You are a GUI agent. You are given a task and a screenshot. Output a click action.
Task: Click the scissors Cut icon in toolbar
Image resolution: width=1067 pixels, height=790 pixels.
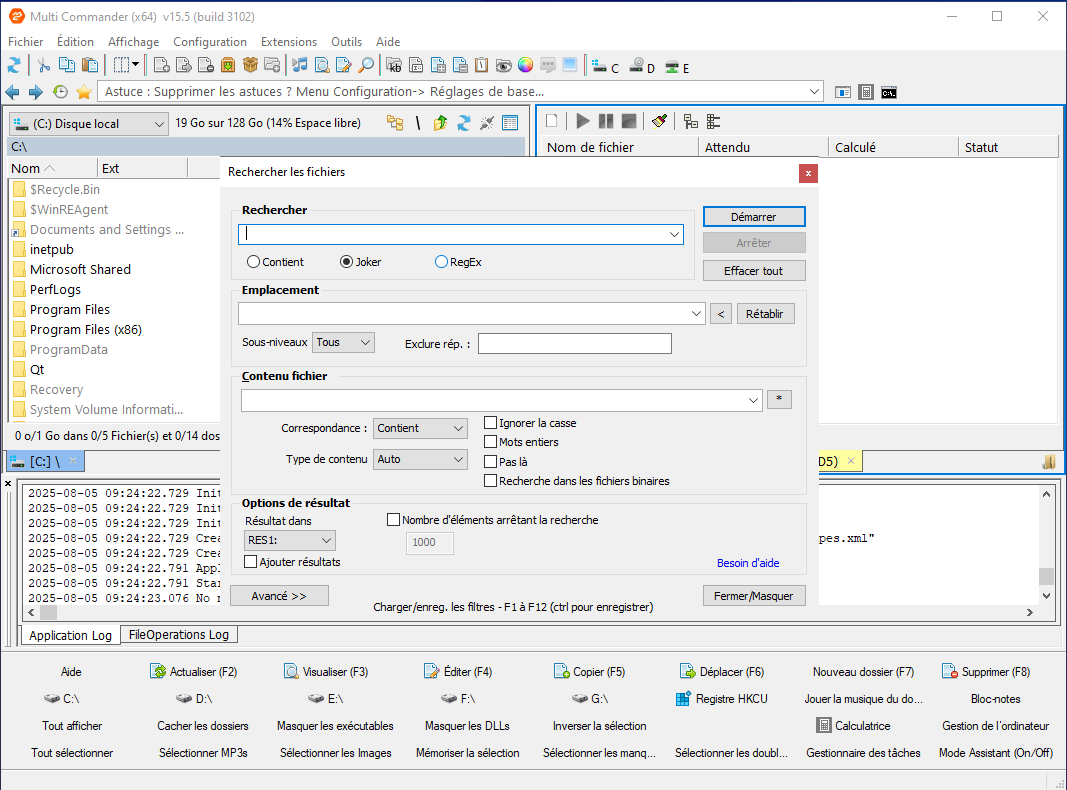click(x=44, y=66)
